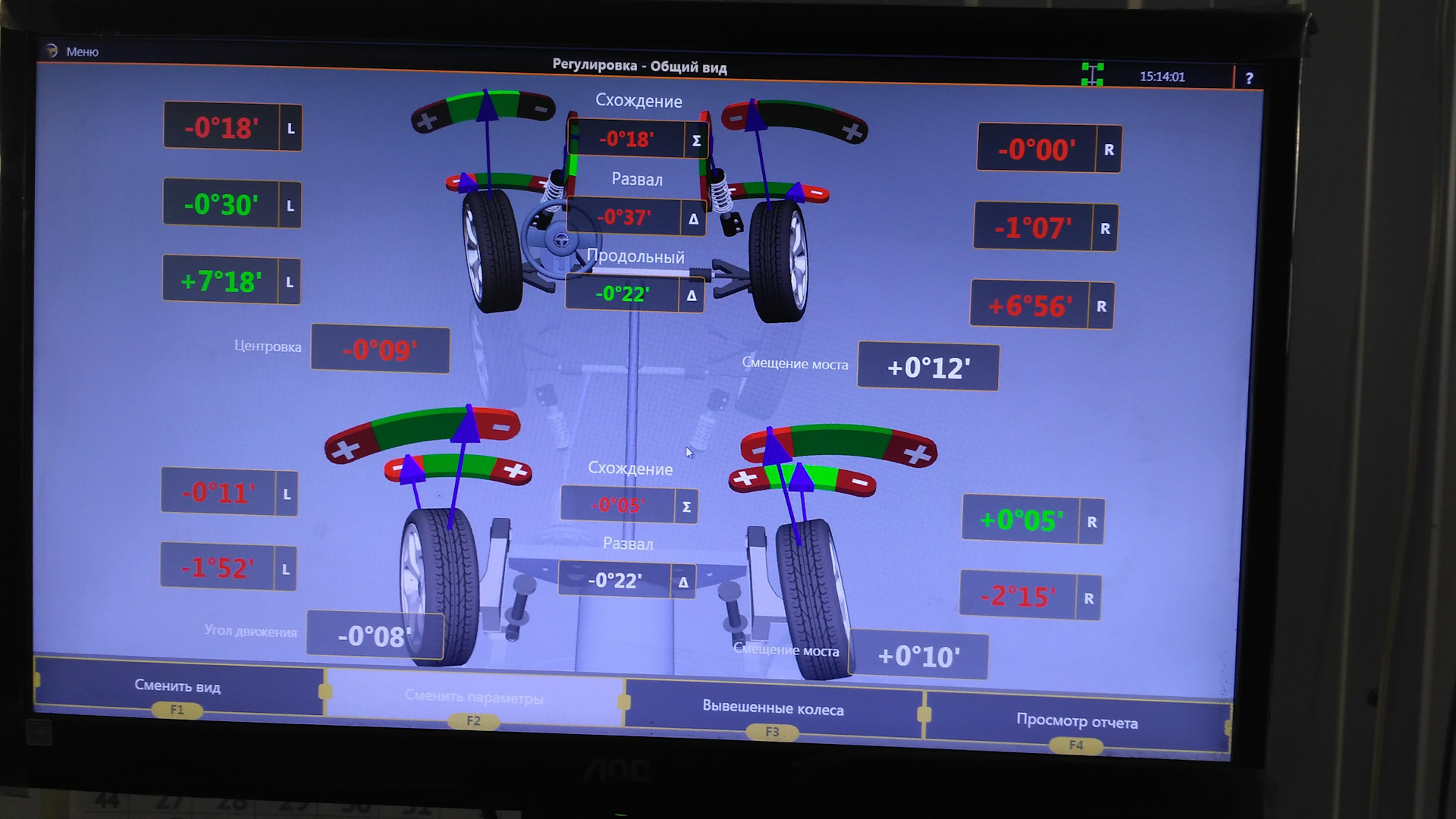1456x819 pixels.
Task: Click the rear left camber value -1°52'
Action: tap(218, 567)
